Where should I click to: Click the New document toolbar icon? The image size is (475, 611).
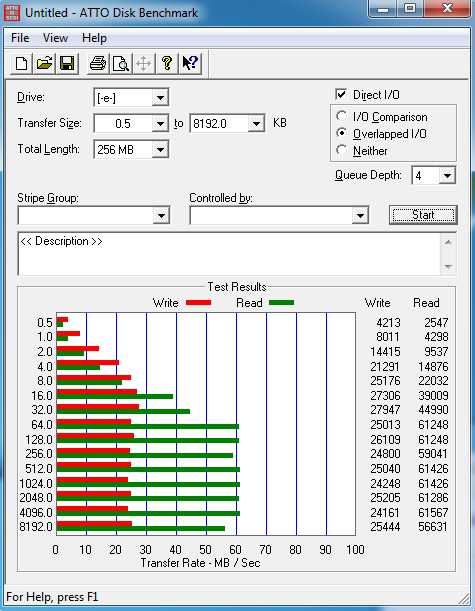coord(21,63)
